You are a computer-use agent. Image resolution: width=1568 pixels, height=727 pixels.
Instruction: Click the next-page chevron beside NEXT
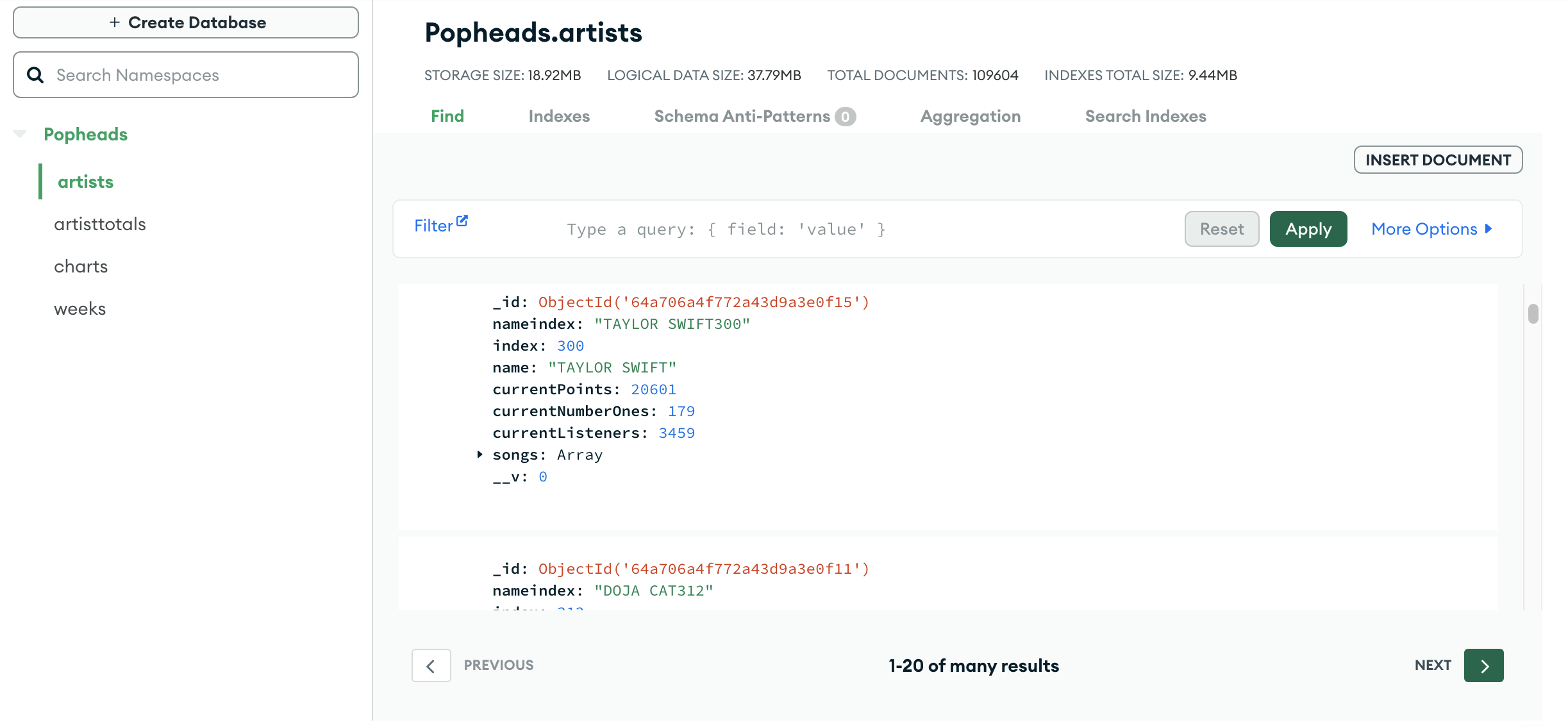click(1483, 665)
